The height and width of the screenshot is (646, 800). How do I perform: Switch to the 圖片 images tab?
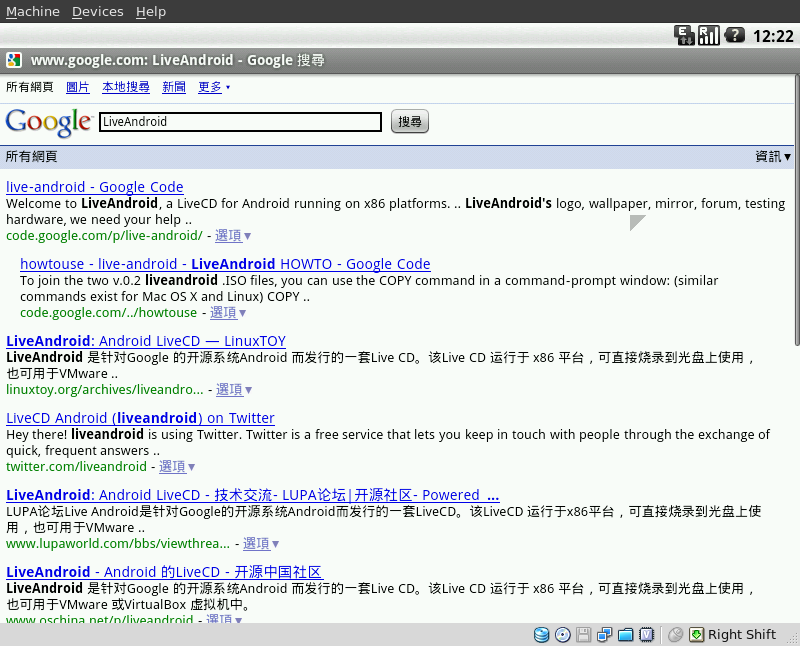tap(78, 87)
